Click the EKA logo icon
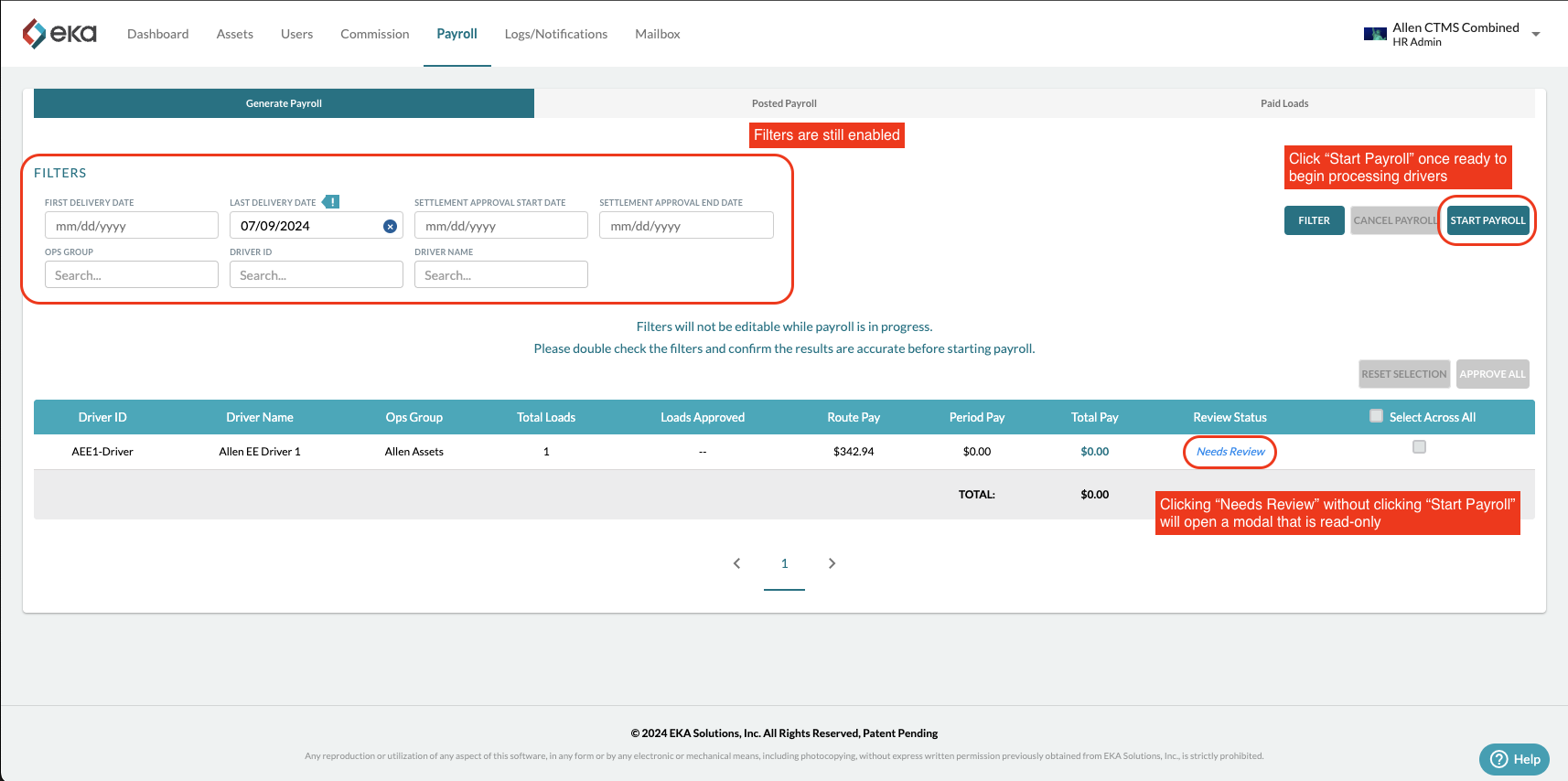The width and height of the screenshot is (1568, 781). pyautogui.click(x=34, y=34)
